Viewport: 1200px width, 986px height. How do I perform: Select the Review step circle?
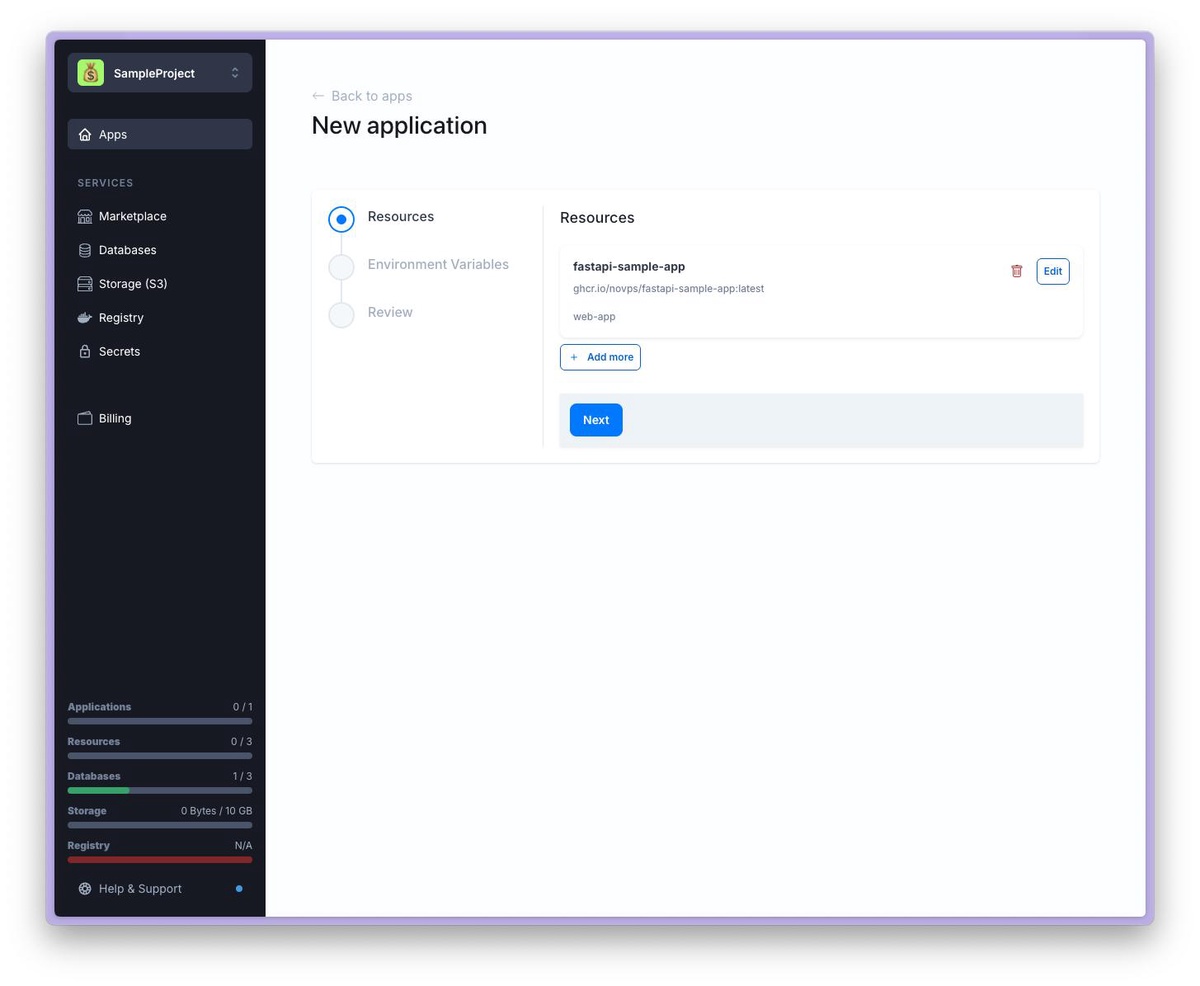[341, 315]
